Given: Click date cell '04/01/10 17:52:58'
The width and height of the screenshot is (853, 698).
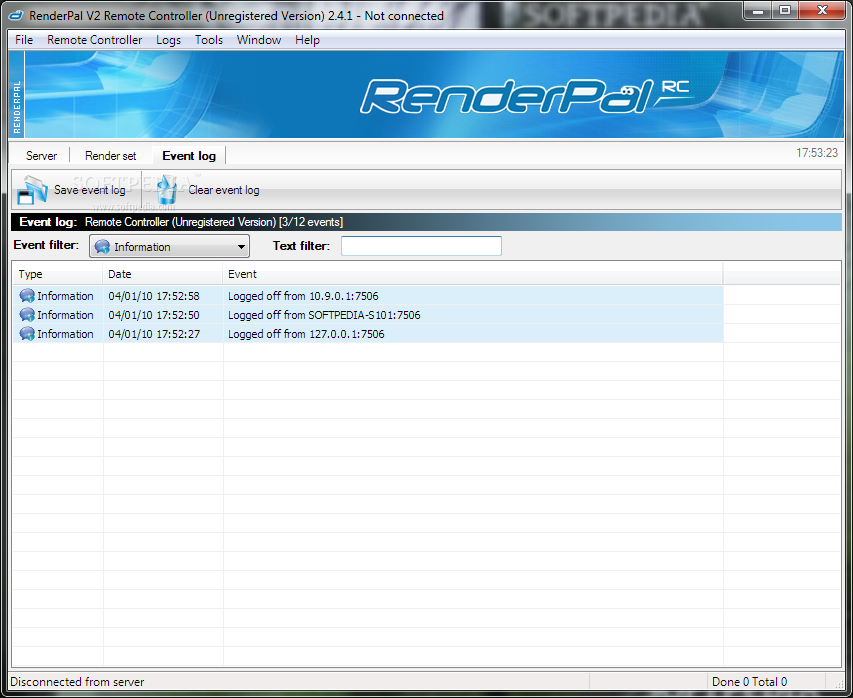Looking at the screenshot, I should [154, 296].
